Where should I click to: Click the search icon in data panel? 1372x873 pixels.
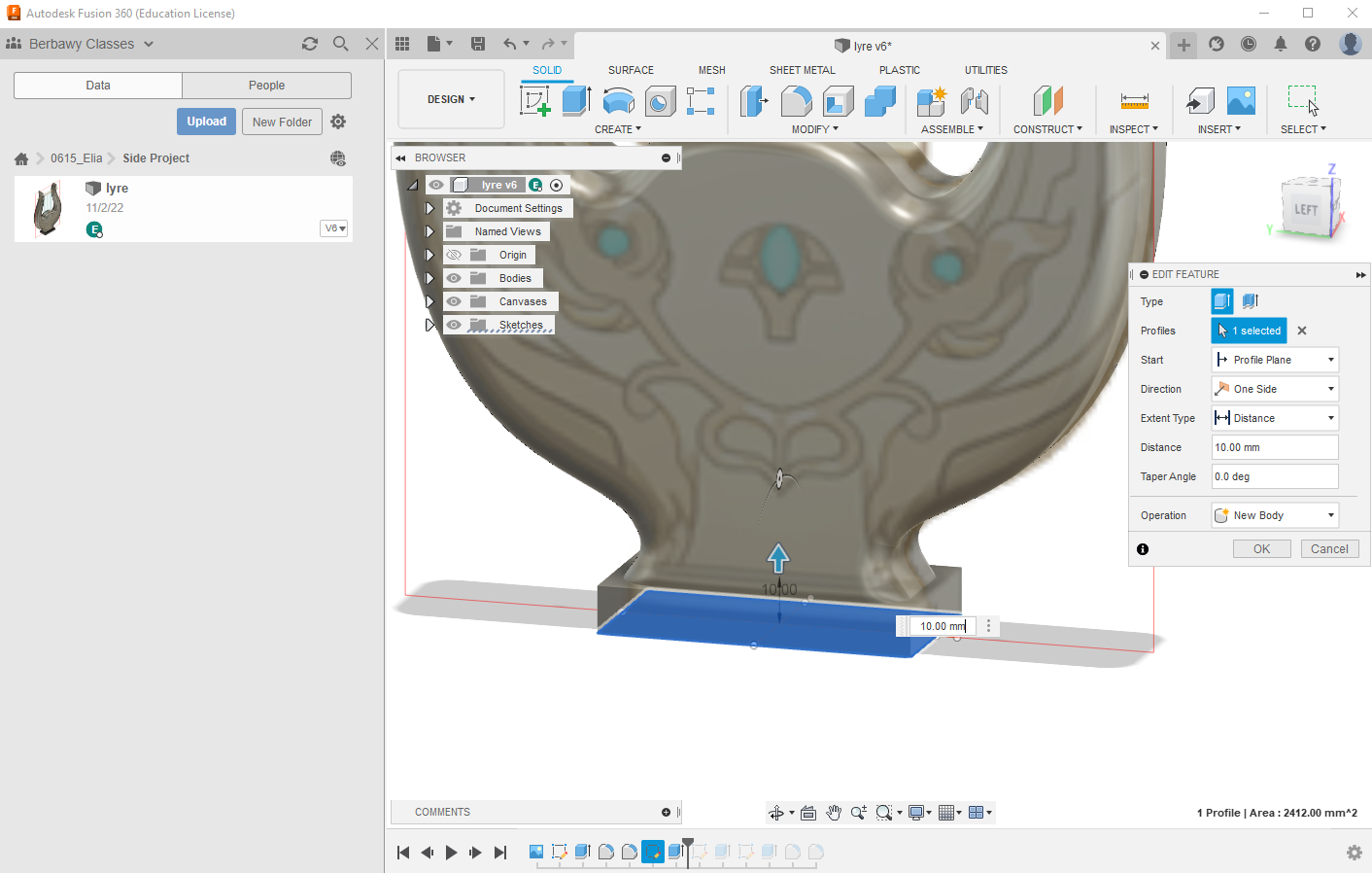(341, 44)
